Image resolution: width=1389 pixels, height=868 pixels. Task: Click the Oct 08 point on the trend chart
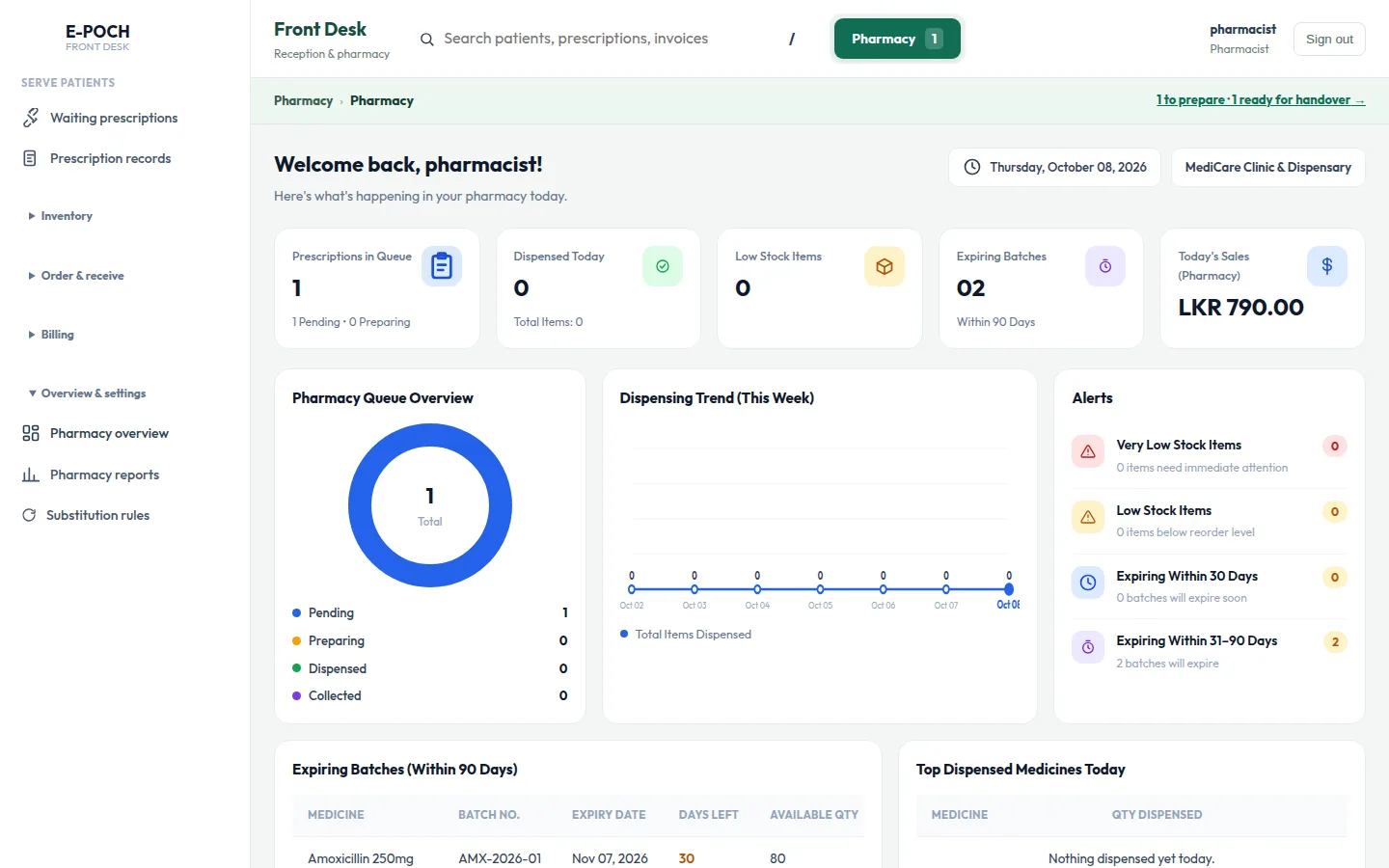[x=1009, y=589]
